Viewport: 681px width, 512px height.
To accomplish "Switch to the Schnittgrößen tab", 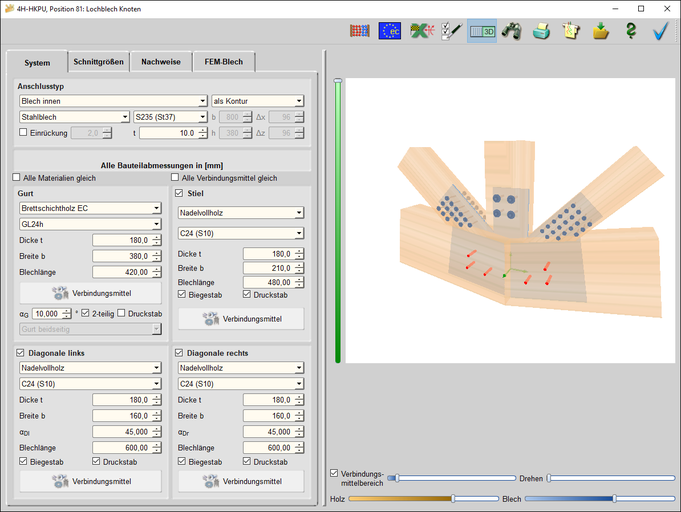I will (x=98, y=62).
